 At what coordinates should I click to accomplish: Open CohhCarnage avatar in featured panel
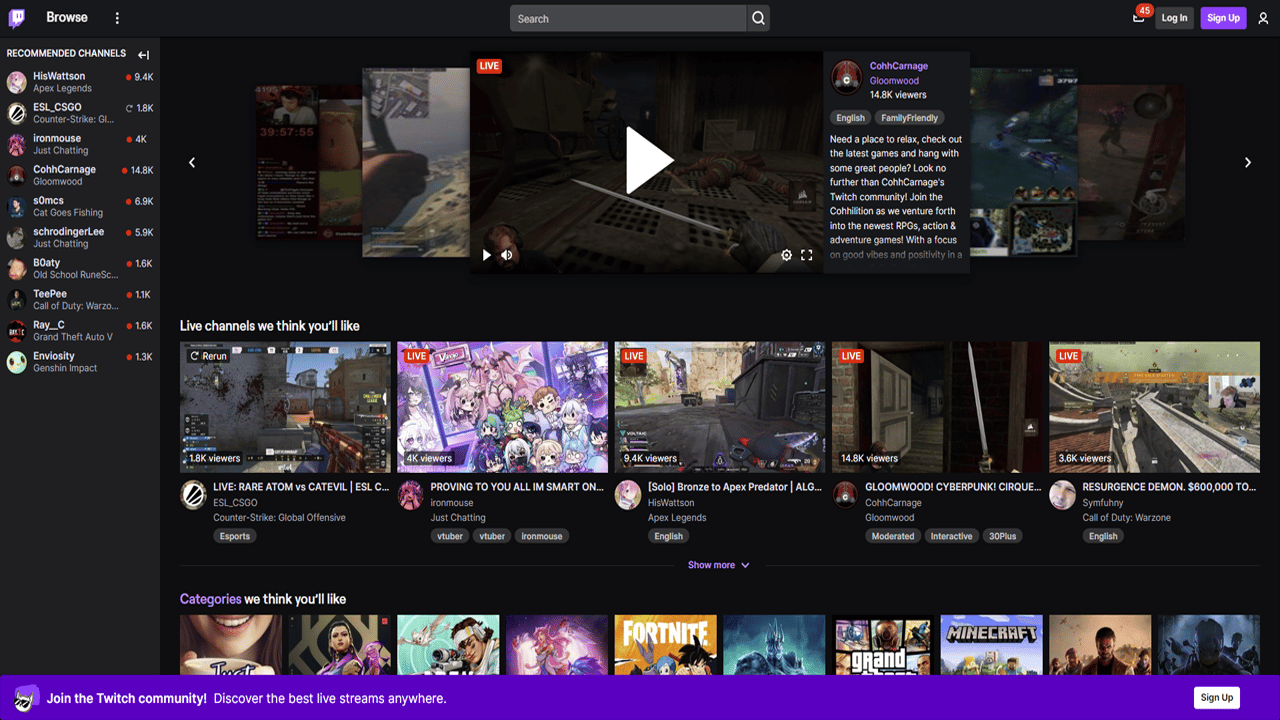tap(846, 76)
